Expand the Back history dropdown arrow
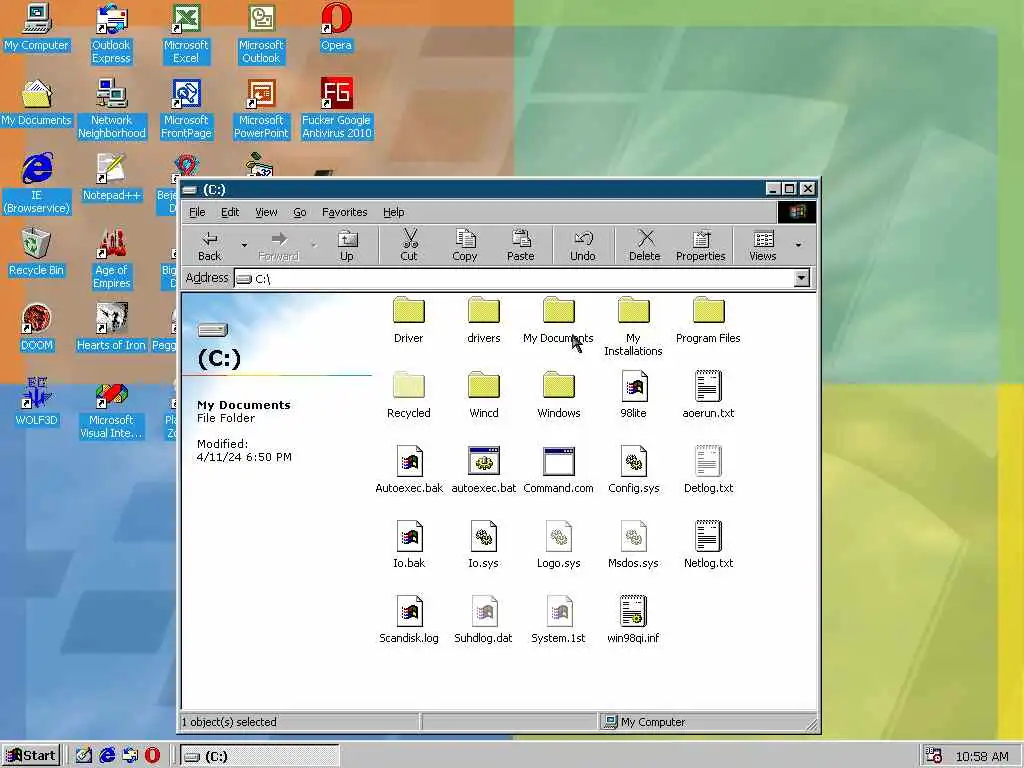Viewport: 1024px width, 768px height. coord(244,245)
